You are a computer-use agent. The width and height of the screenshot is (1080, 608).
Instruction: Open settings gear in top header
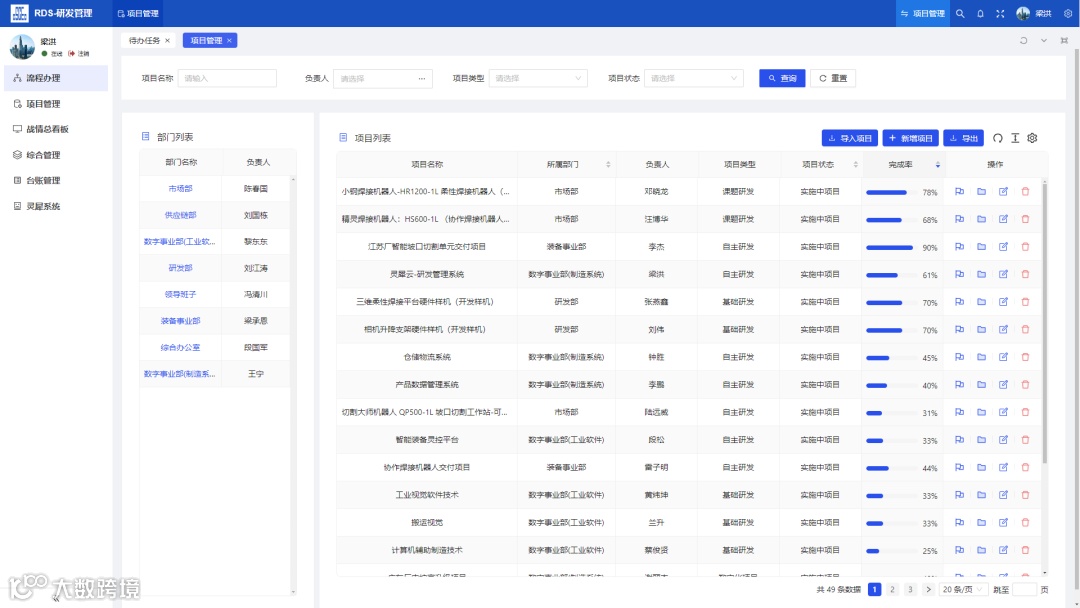coord(1068,13)
